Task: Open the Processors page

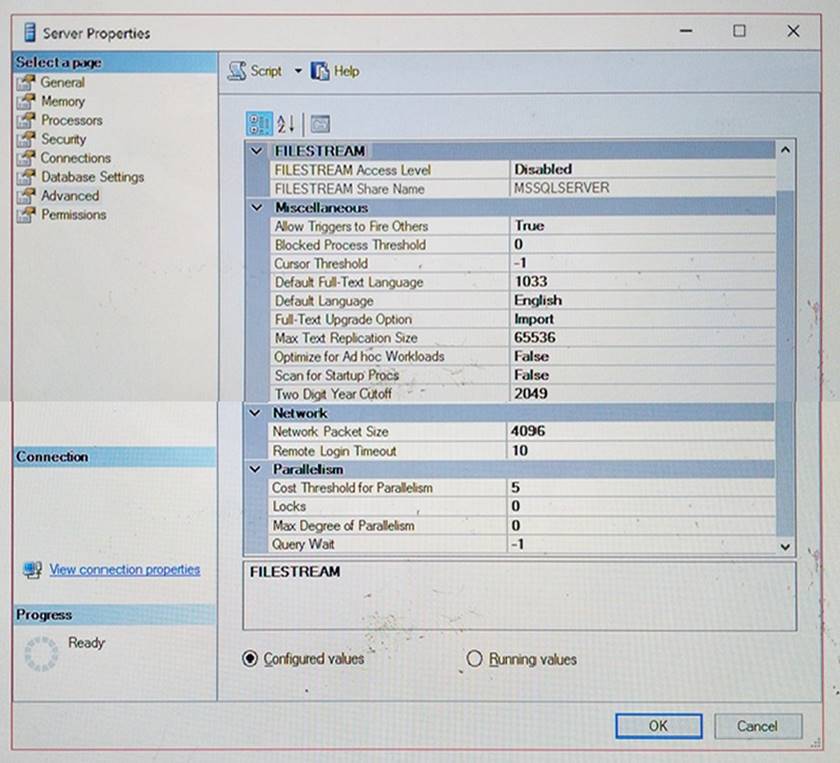Action: click(72, 120)
